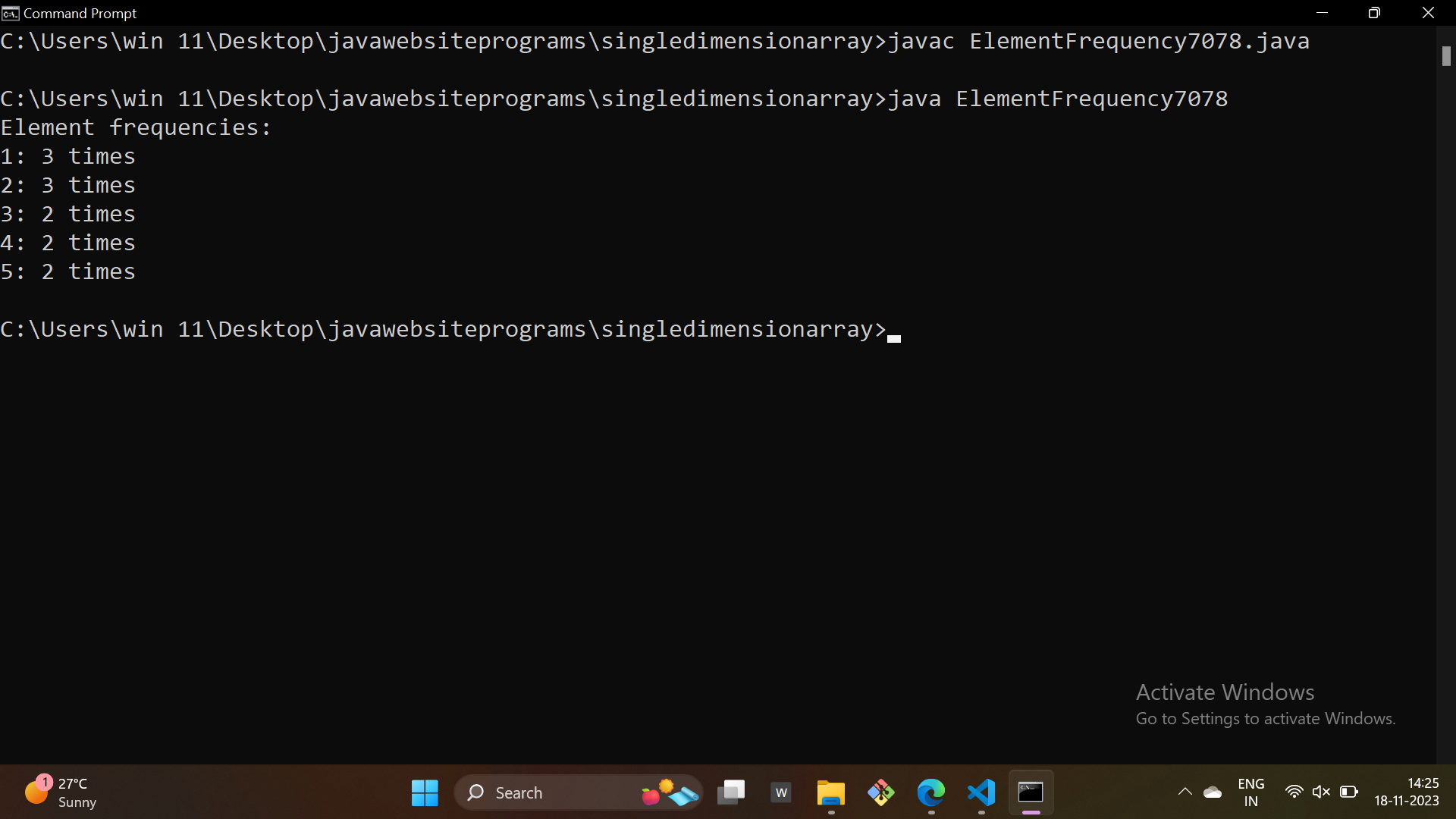Restore down the Command Prompt window
Image resolution: width=1456 pixels, height=819 pixels.
1374,13
